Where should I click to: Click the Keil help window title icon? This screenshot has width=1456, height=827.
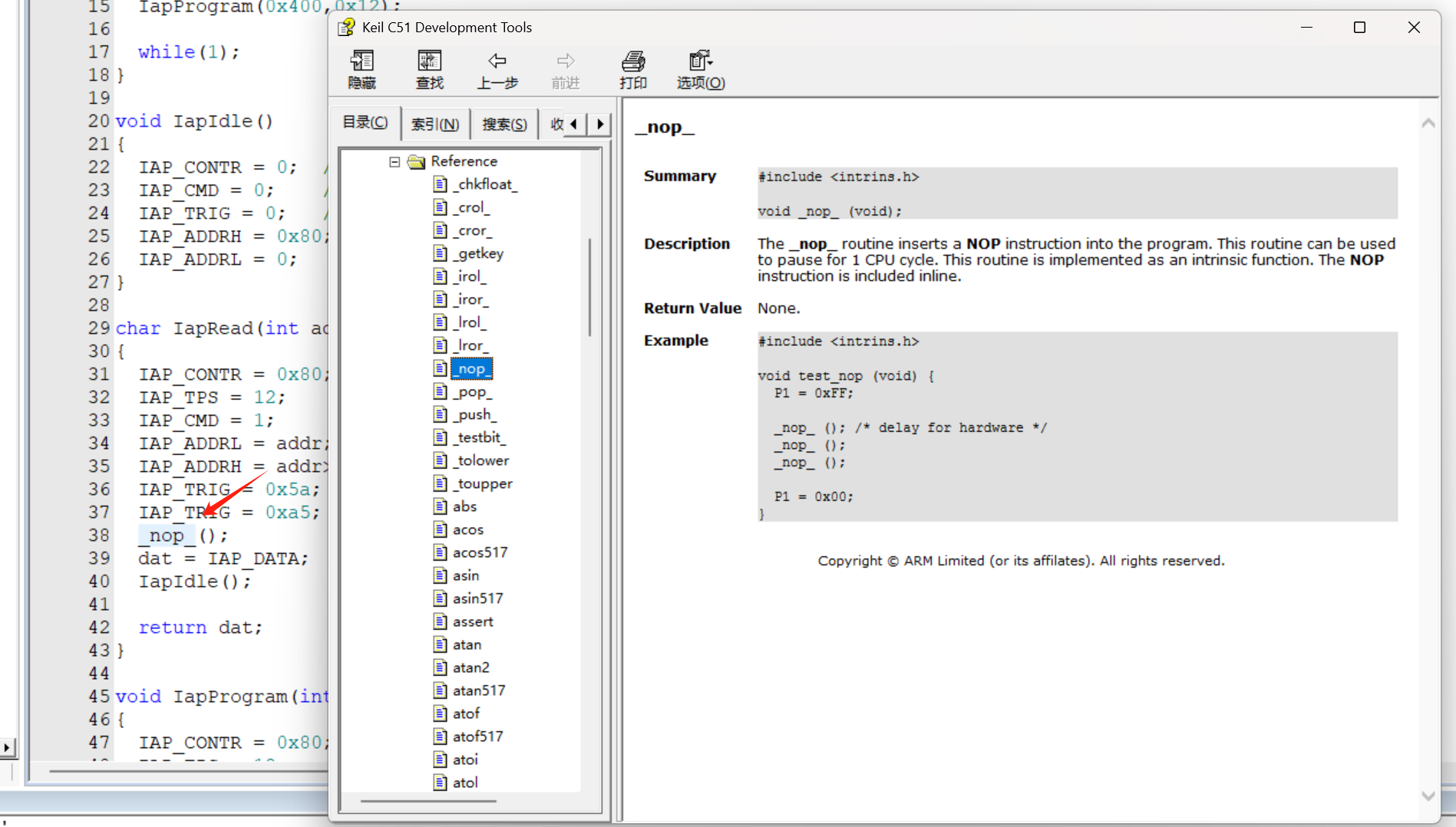[347, 28]
